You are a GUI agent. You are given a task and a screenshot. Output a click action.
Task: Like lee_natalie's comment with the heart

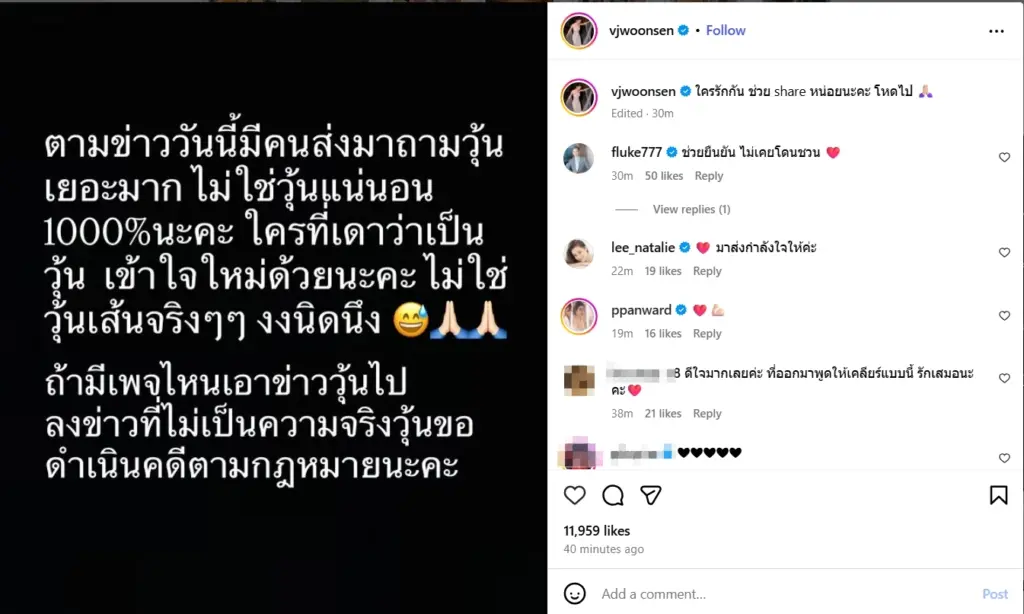(x=1004, y=253)
